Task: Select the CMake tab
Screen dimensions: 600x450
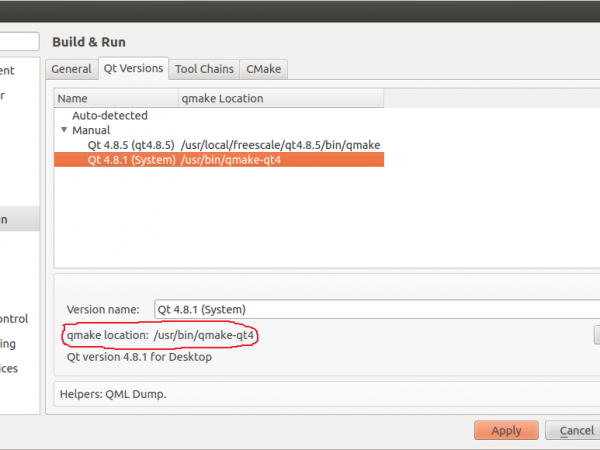Action: pos(264,69)
